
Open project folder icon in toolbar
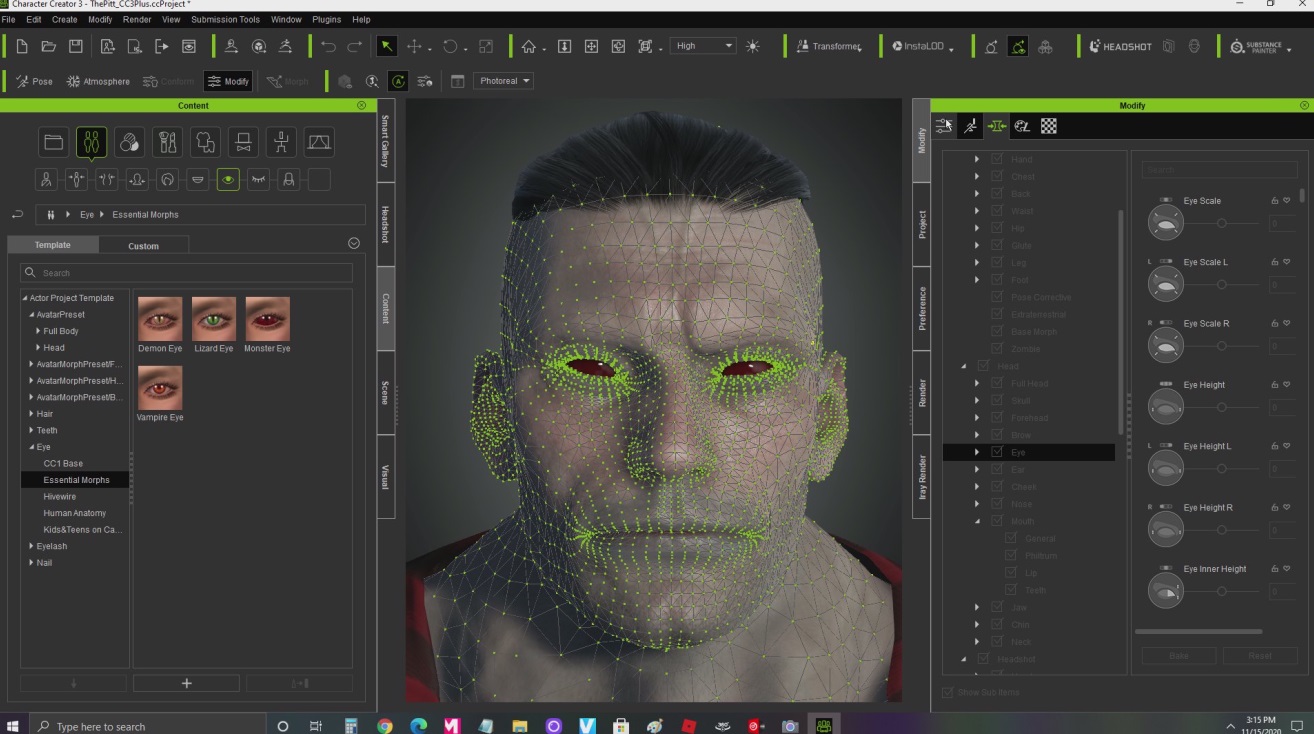(48, 46)
